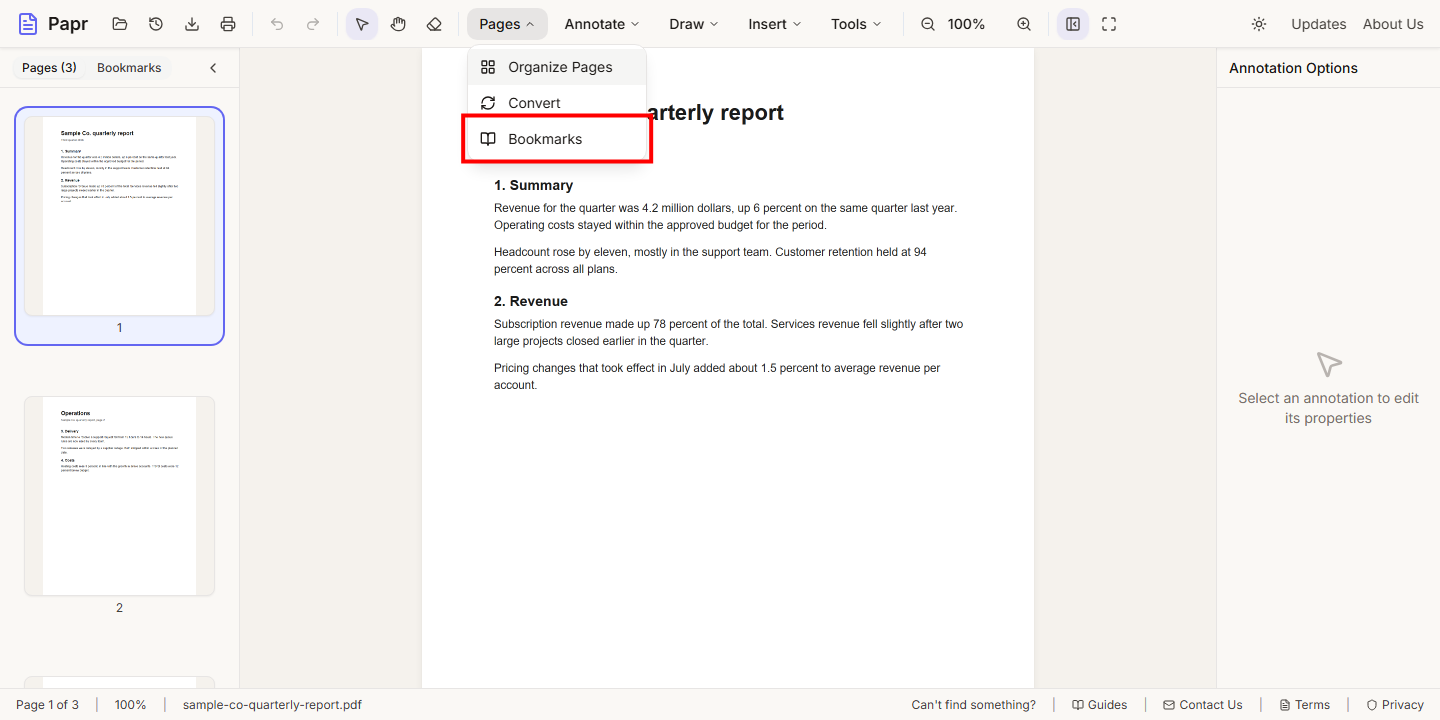The height and width of the screenshot is (720, 1440).
Task: Open a file with the folder icon
Action: (120, 24)
